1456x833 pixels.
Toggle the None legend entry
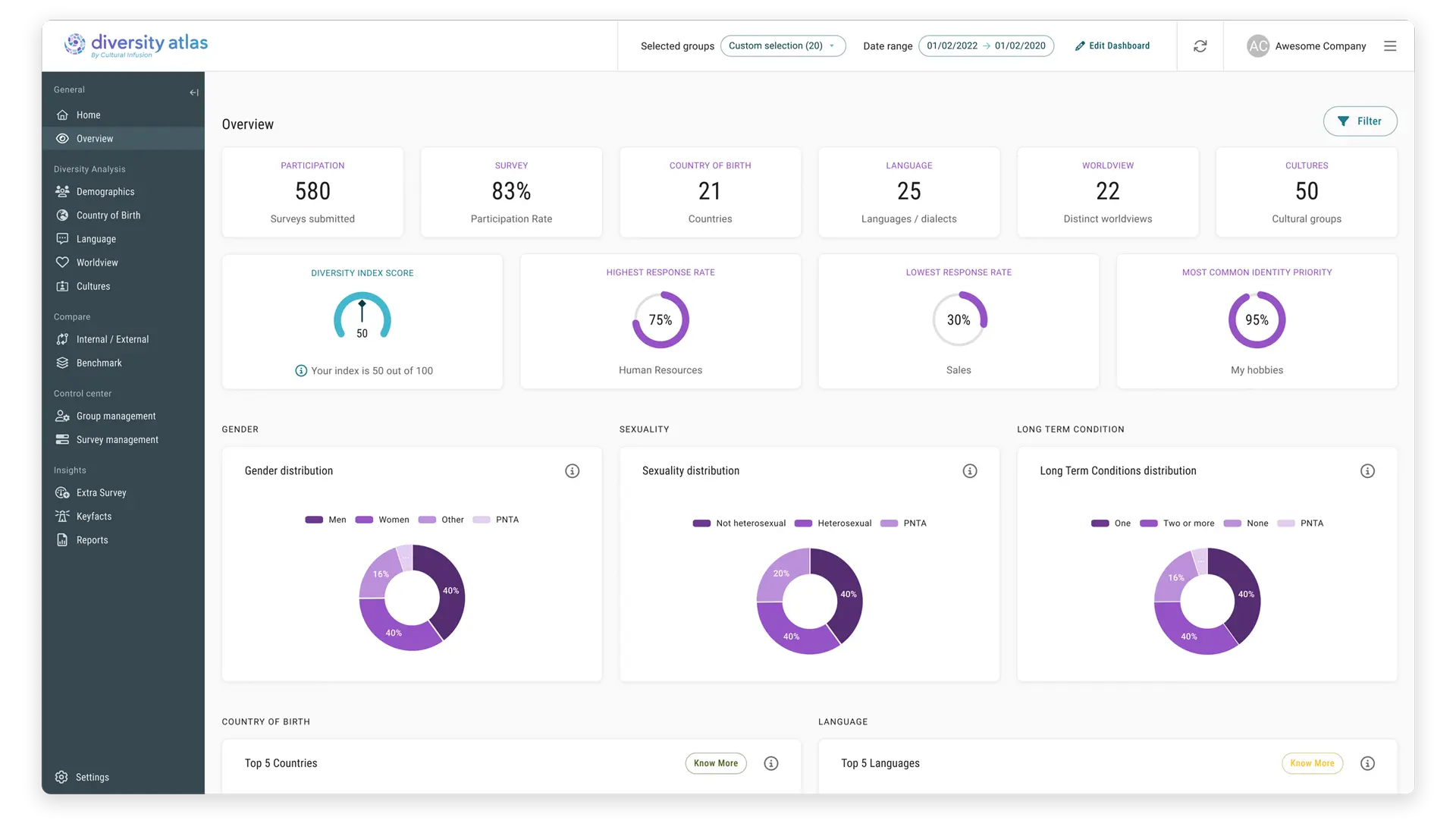(x=1246, y=523)
